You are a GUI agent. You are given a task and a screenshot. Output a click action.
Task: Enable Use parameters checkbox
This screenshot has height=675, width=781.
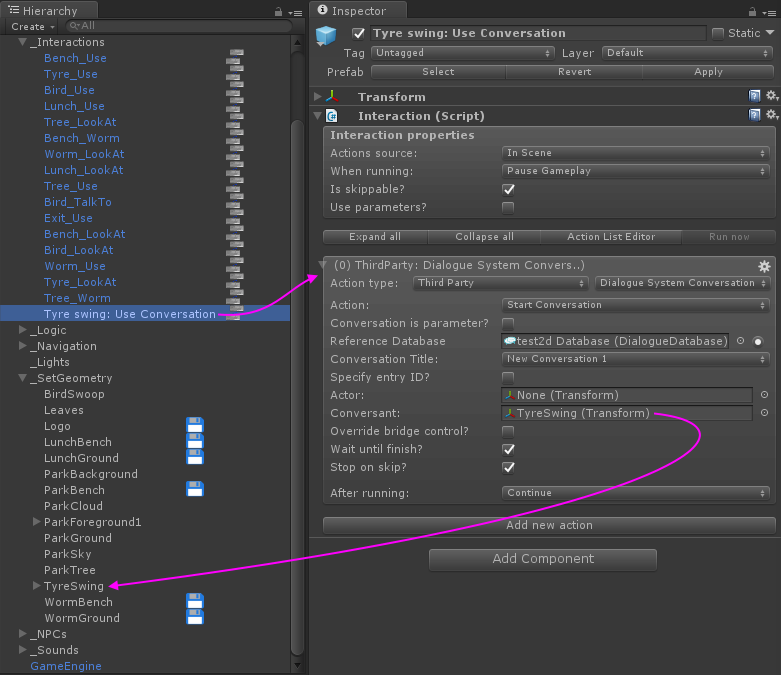508,207
